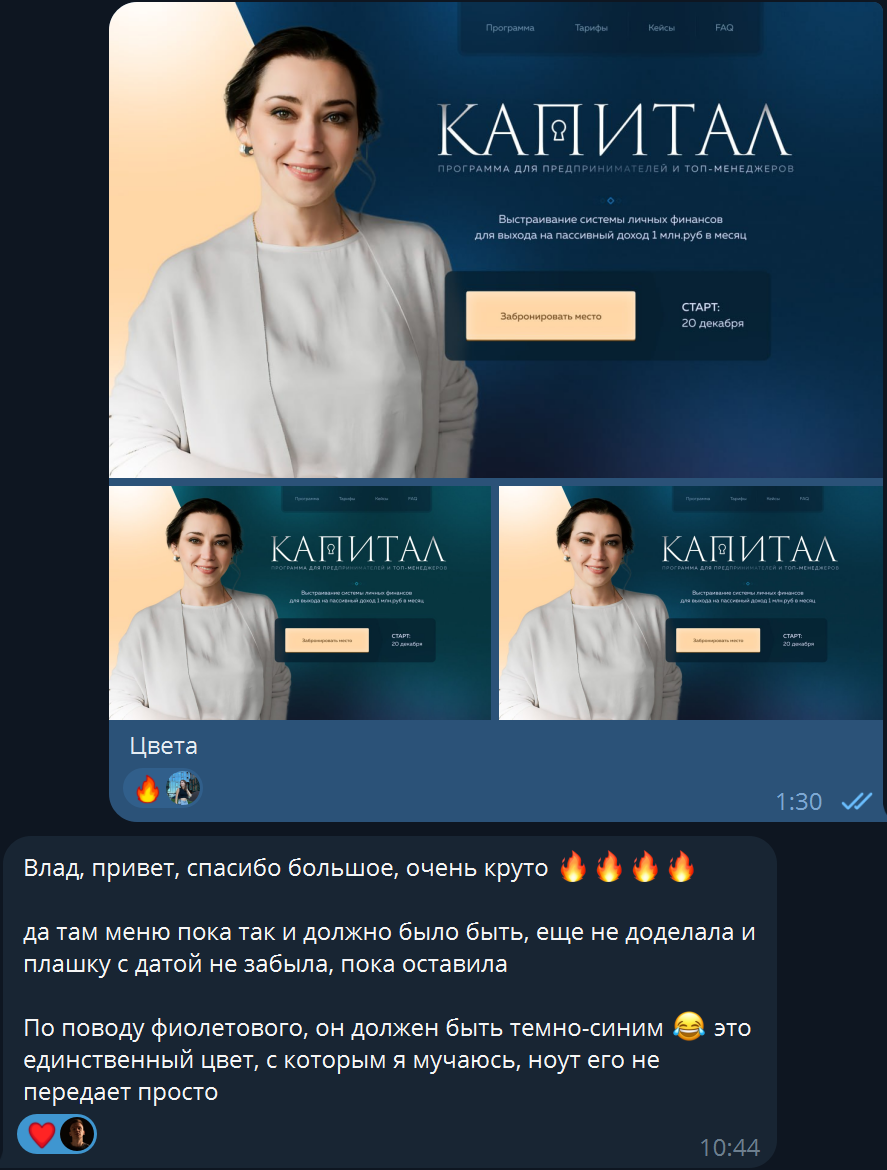Image resolution: width=887 pixels, height=1170 pixels.
Task: Click 'Кейсы' in the large image's menu
Action: point(661,28)
